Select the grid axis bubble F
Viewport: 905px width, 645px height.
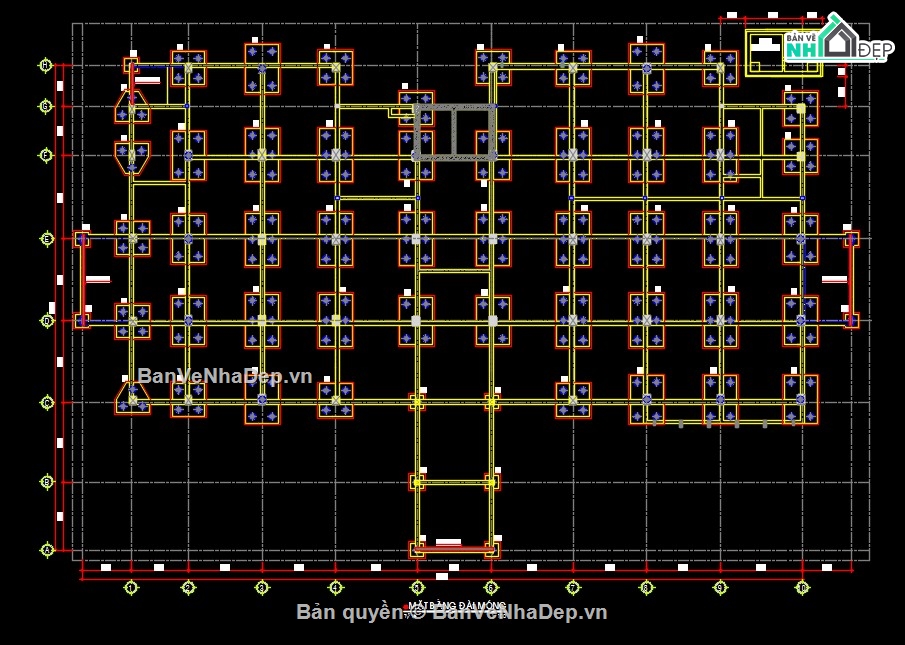pos(46,155)
